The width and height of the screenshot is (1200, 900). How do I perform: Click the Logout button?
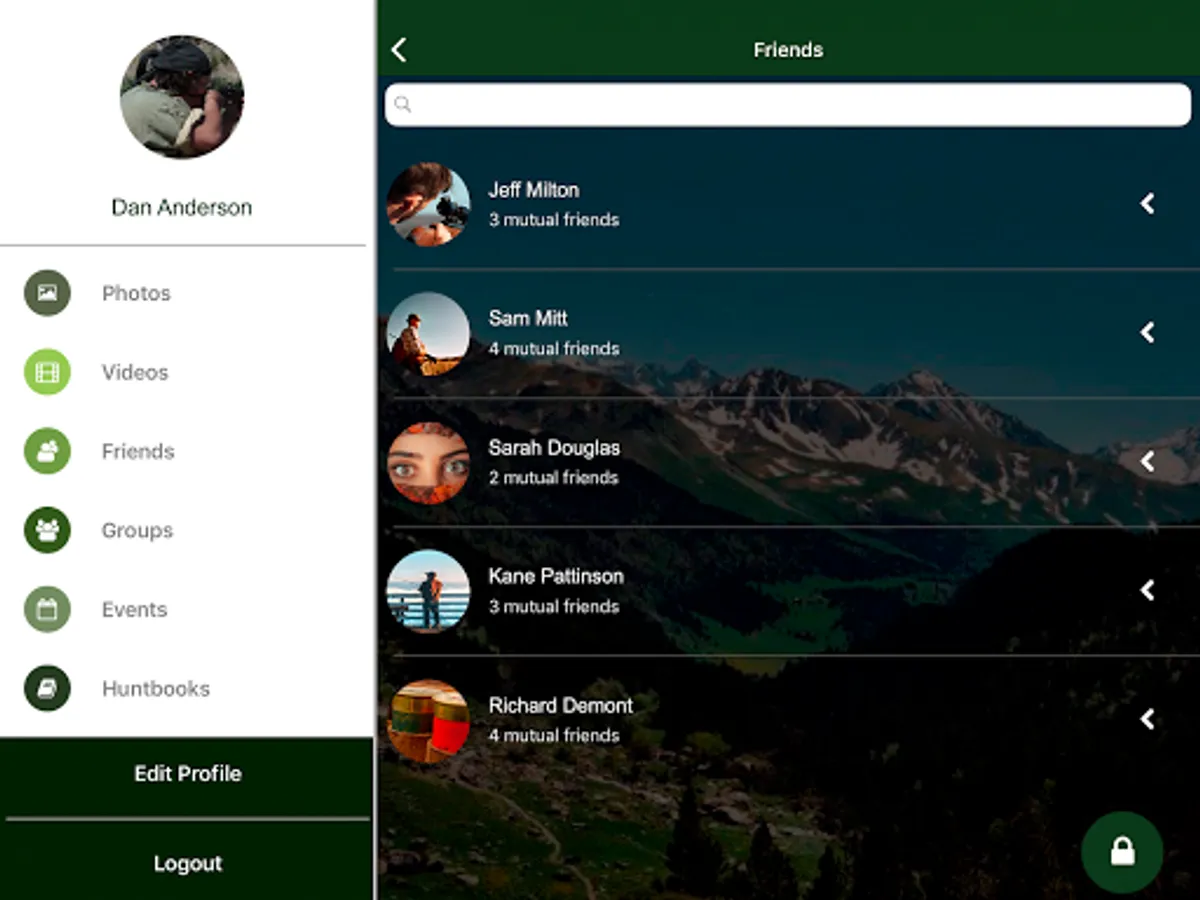tap(187, 863)
